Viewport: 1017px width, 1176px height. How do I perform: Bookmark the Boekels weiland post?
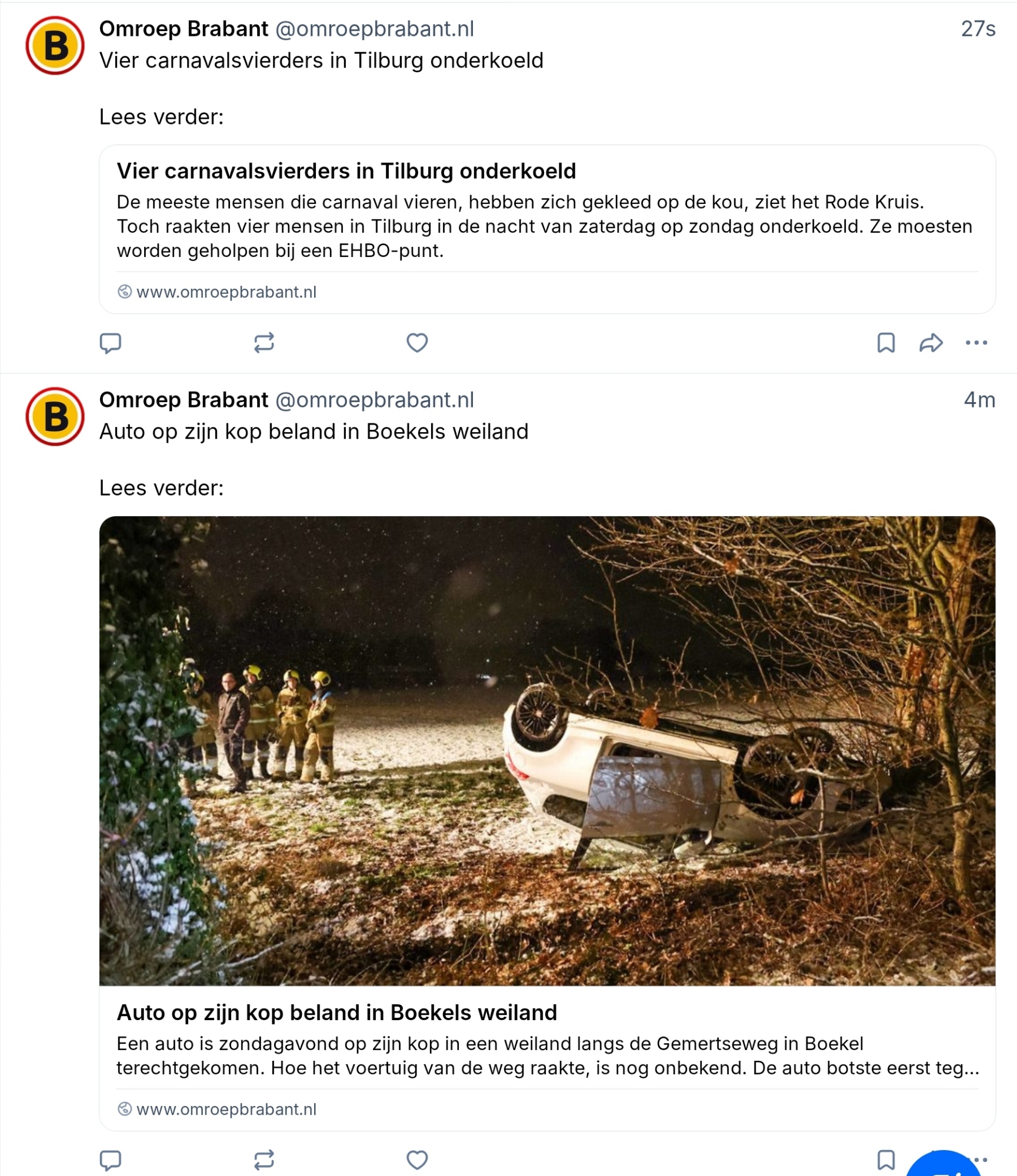point(886,1160)
